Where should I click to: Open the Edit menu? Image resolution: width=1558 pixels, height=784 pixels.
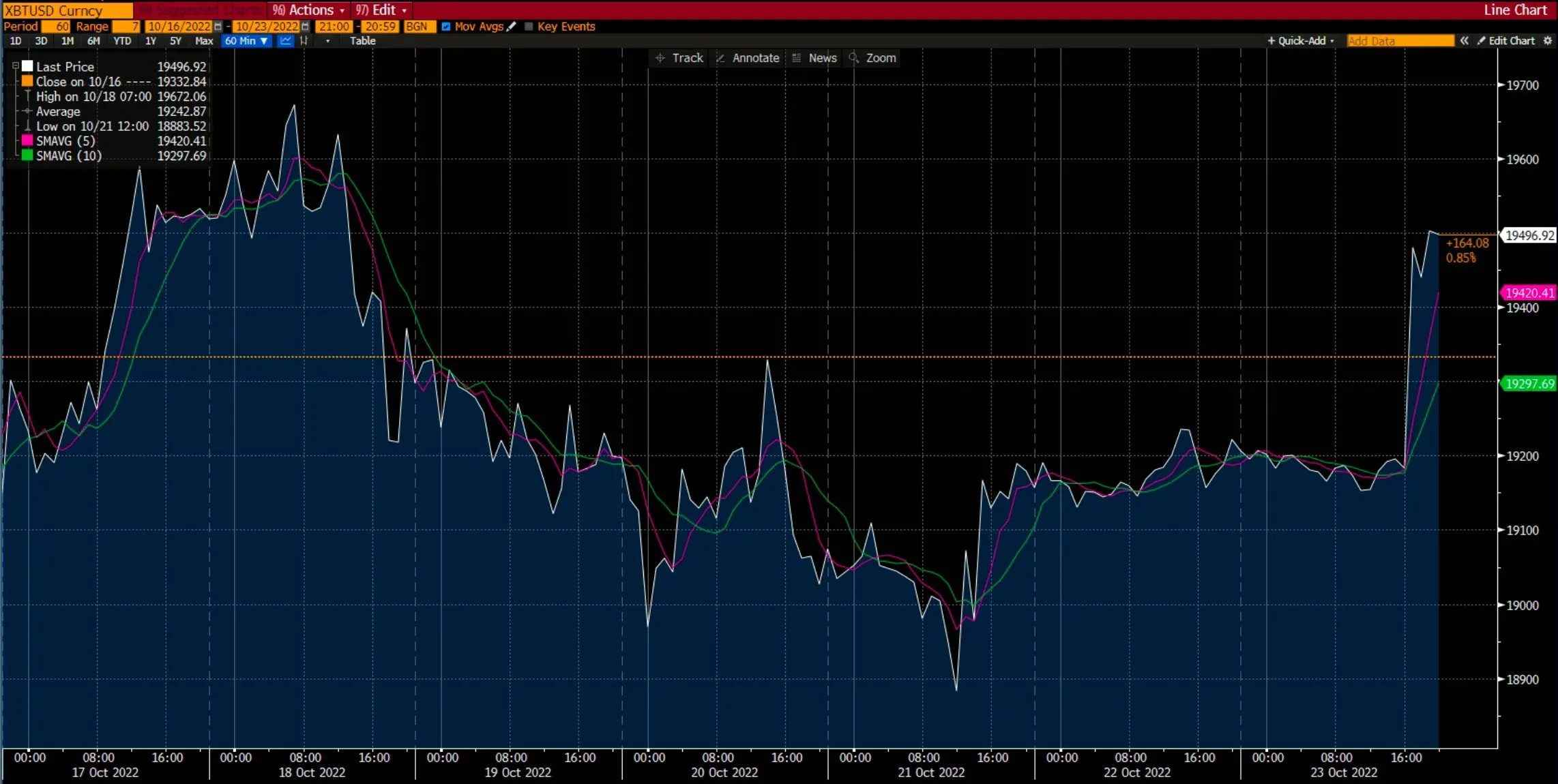tap(381, 10)
